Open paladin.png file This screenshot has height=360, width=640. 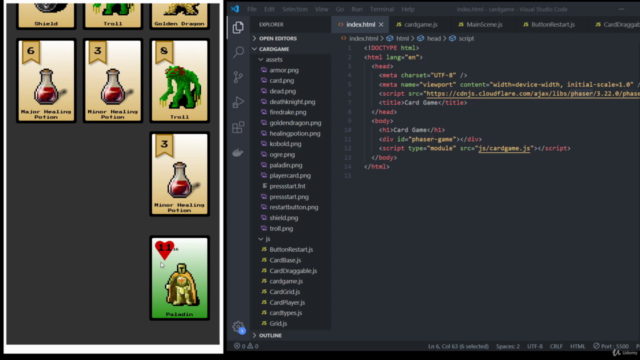[x=285, y=165]
